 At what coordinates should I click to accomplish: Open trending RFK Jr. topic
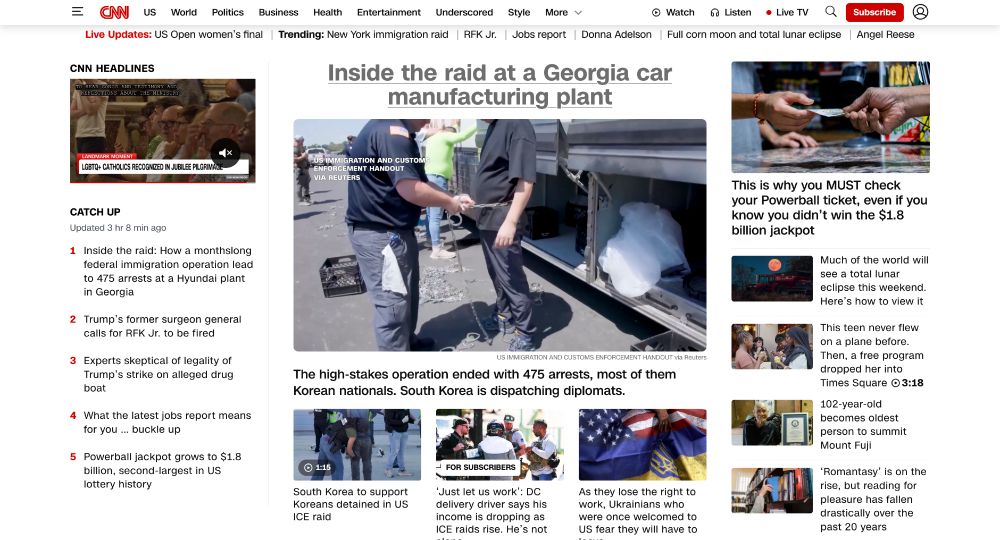pos(480,34)
